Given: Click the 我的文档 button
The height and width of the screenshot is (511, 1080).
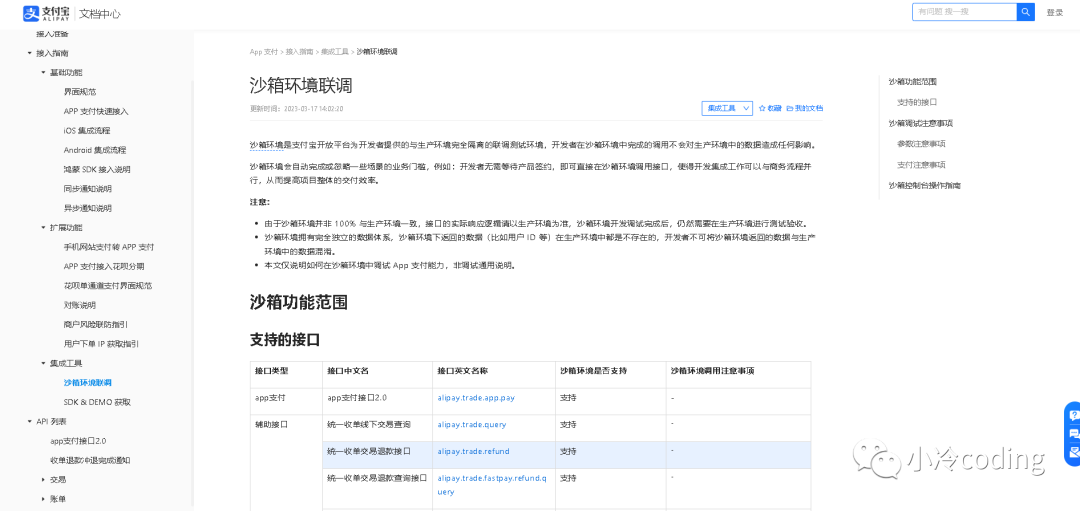Looking at the screenshot, I should point(804,108).
